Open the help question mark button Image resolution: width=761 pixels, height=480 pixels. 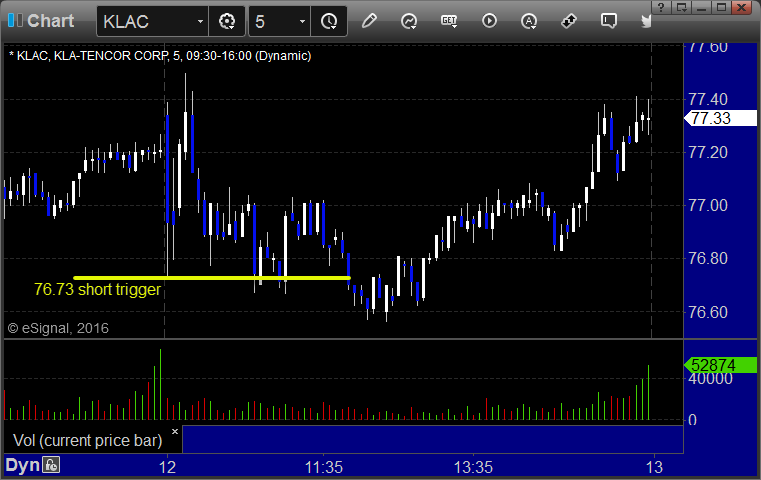pyautogui.click(x=661, y=7)
